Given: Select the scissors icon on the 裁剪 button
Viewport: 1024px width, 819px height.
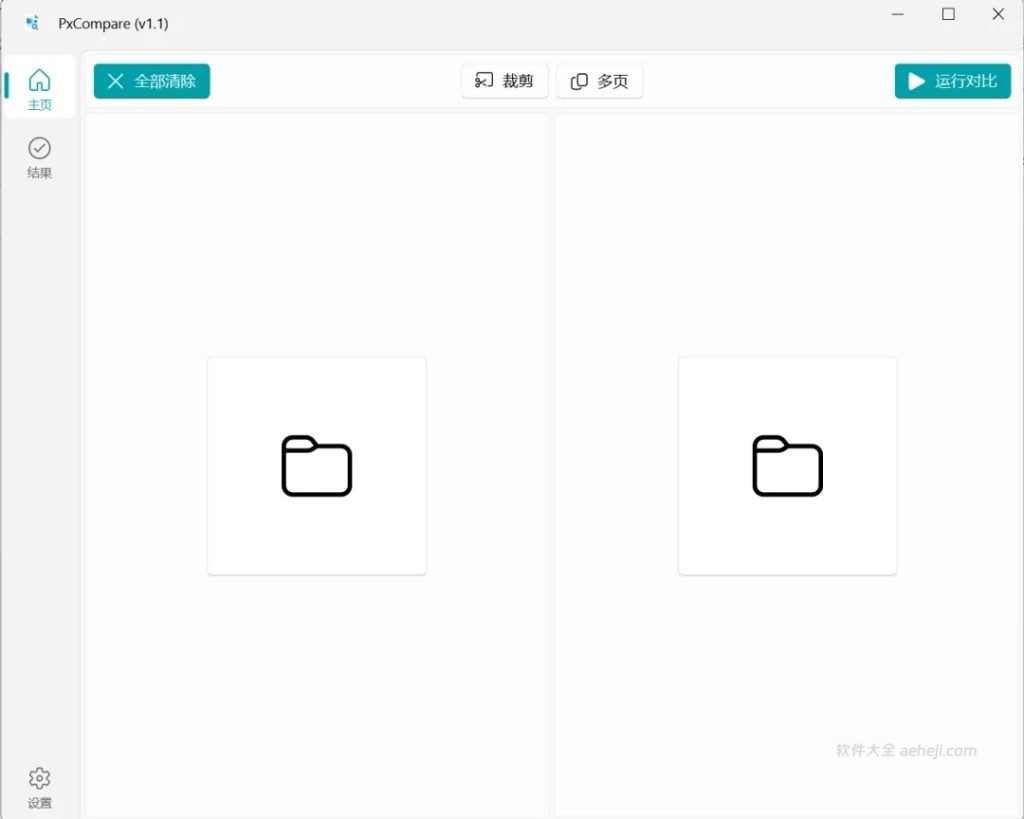Looking at the screenshot, I should 484,81.
